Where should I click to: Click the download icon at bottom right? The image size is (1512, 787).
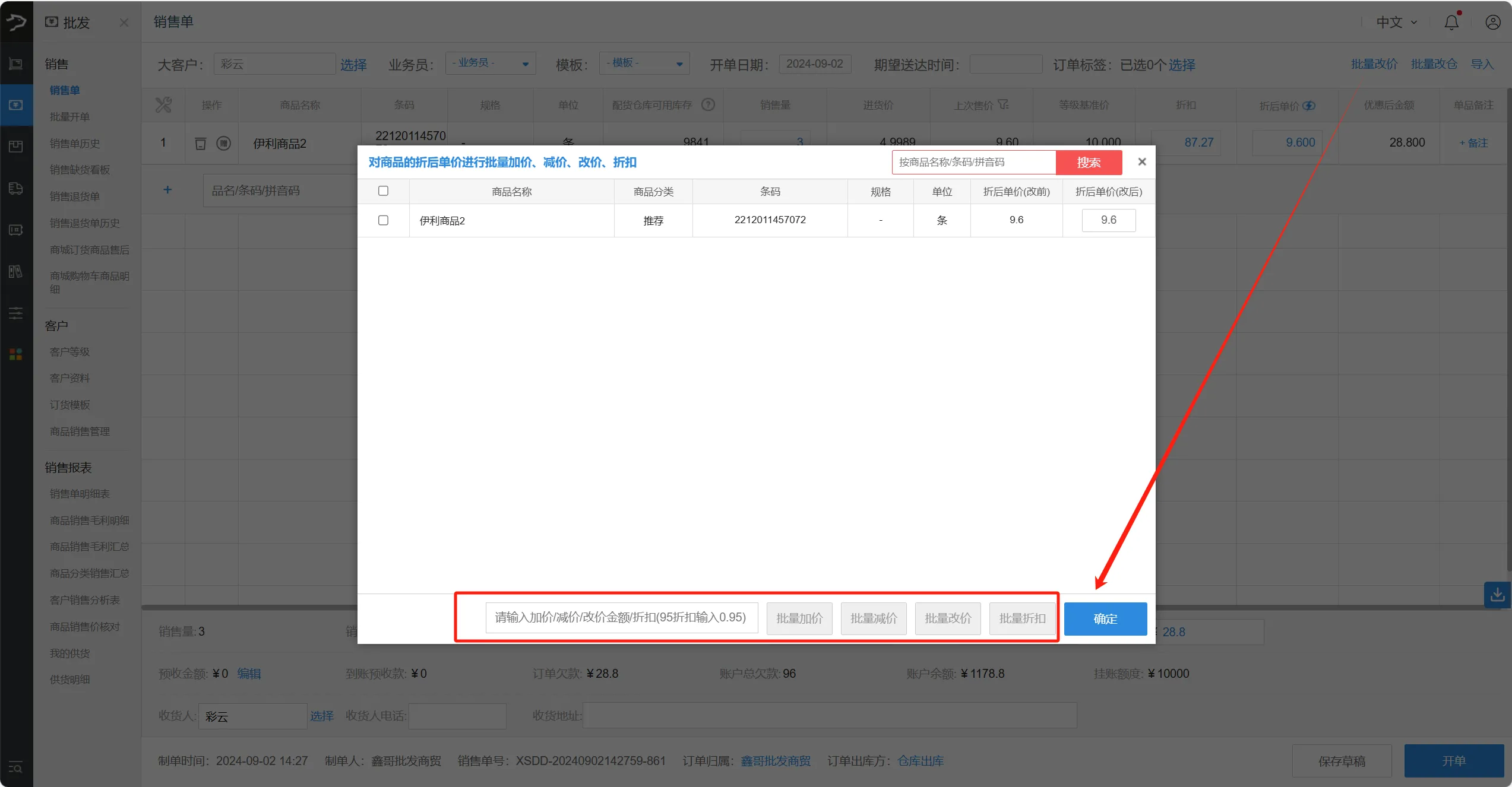click(1498, 595)
